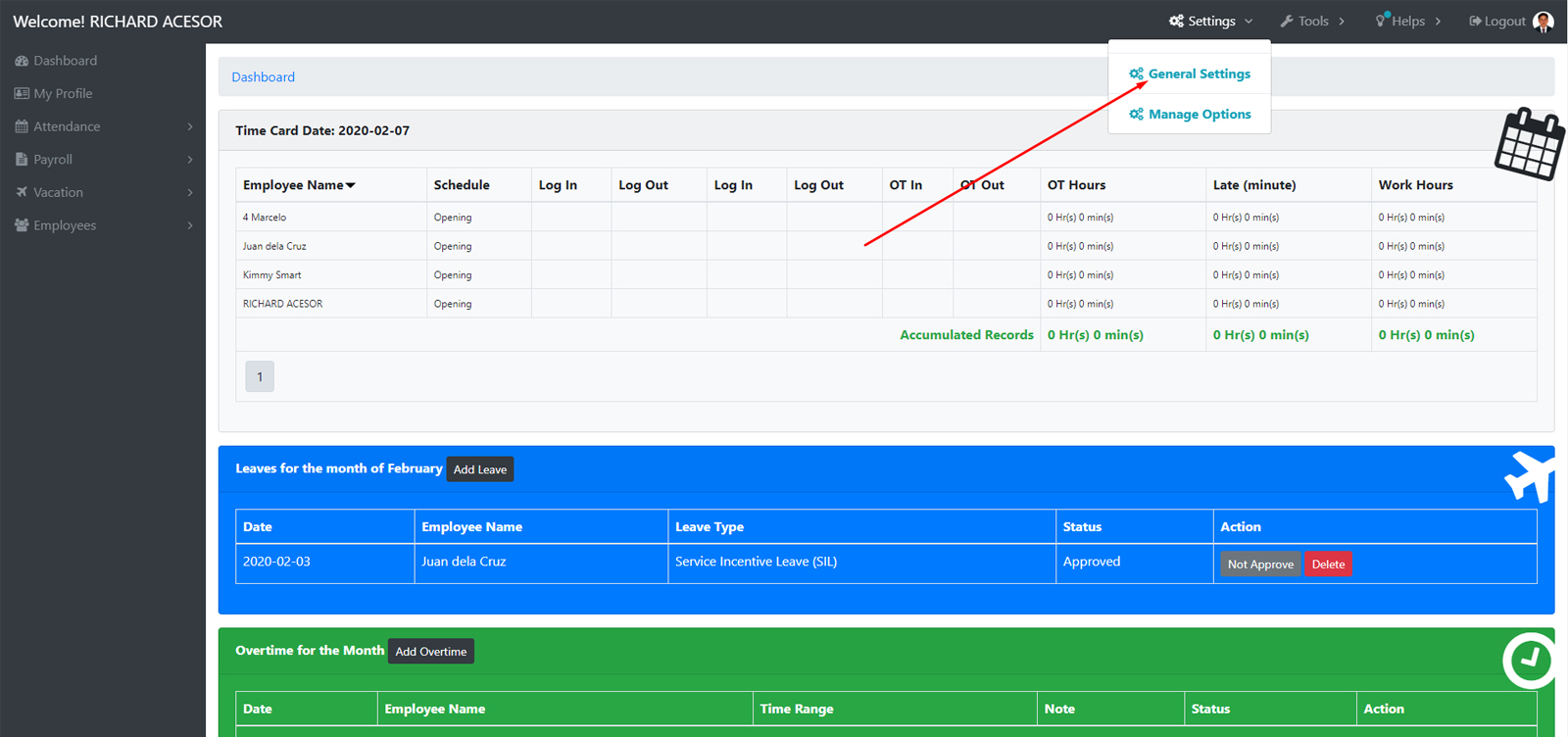Click the Accumulated Records label
This screenshot has width=1568, height=737.
[x=966, y=335]
